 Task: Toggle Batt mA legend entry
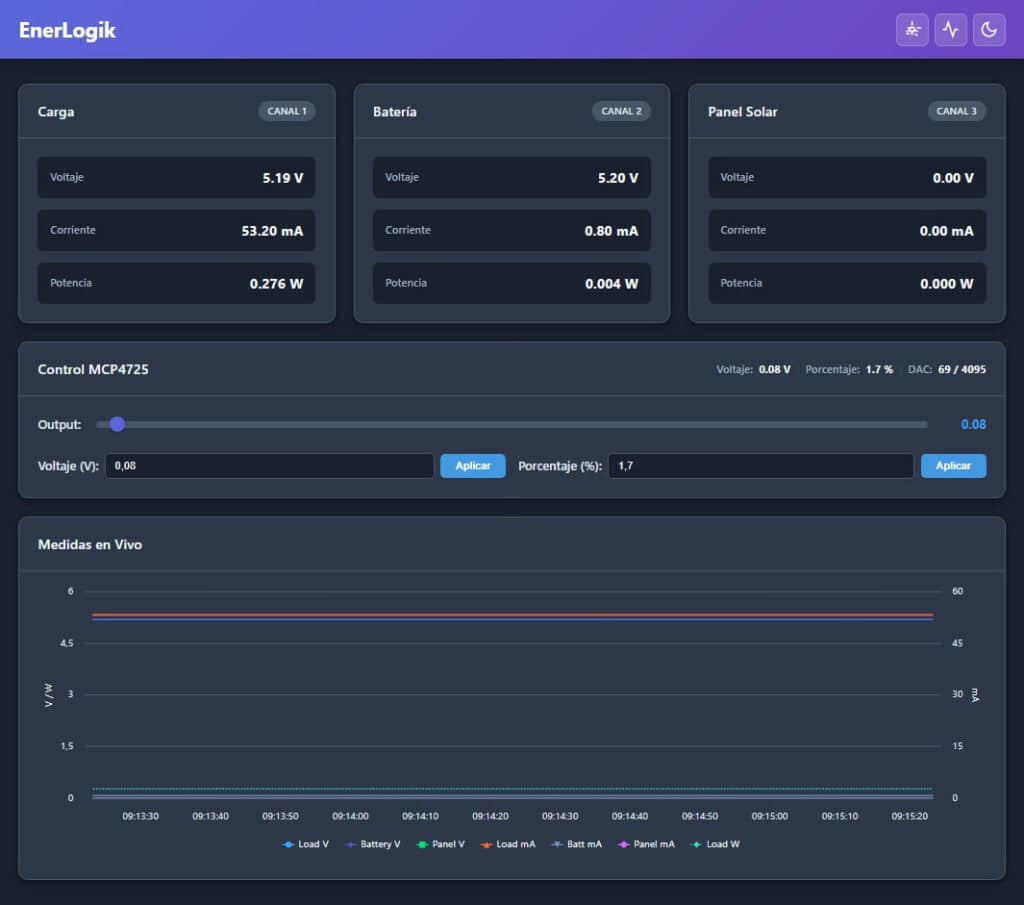tap(577, 844)
